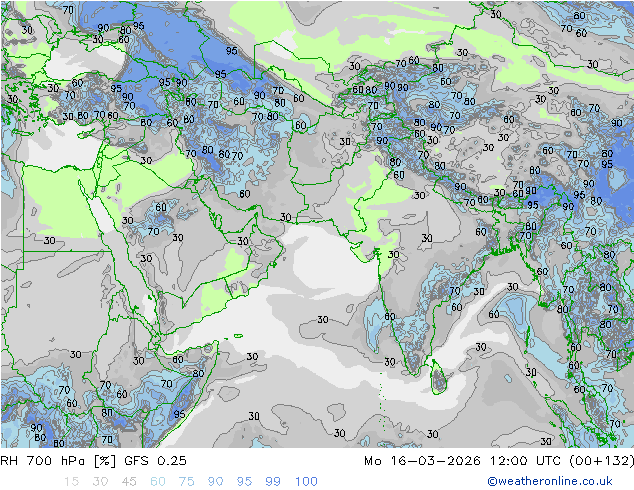Click legend value 90 in the bottom scale
The image size is (634, 490).
215,481
